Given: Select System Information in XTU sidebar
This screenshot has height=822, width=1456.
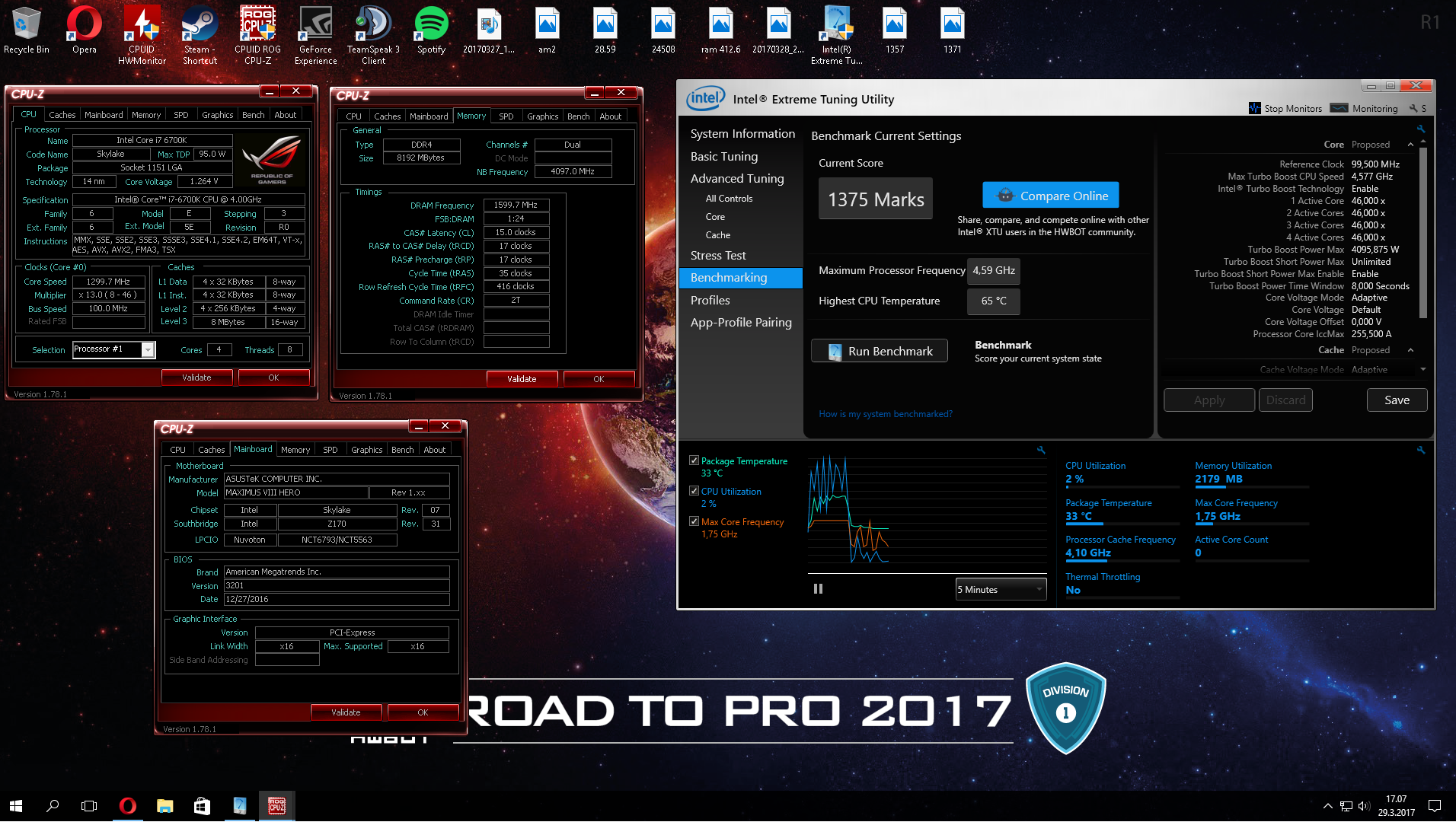Looking at the screenshot, I should 742,133.
